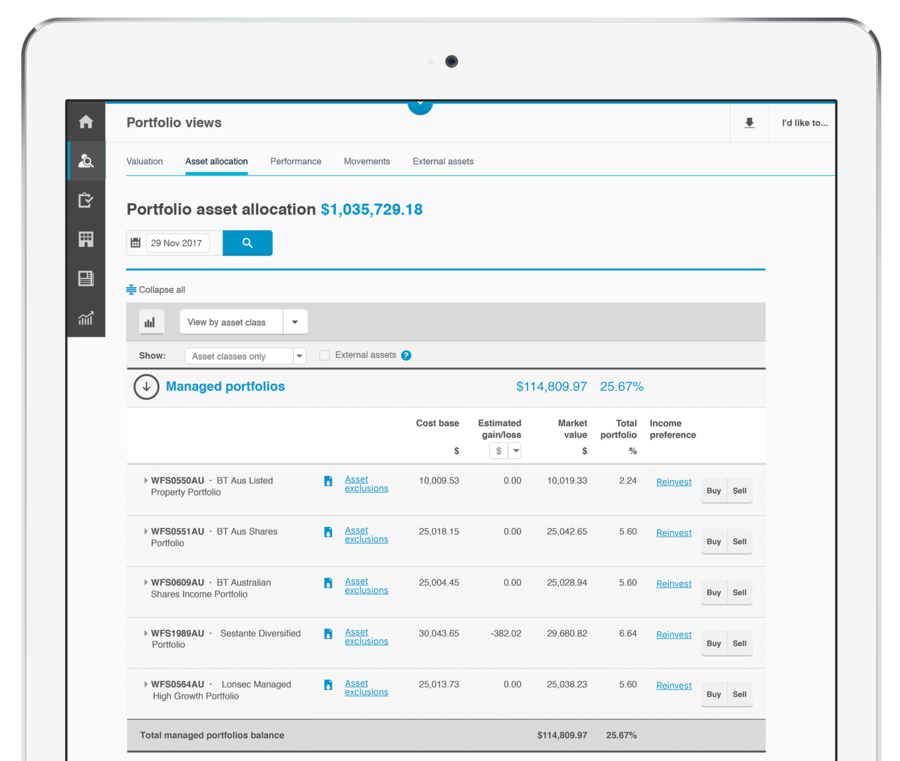Open the calendar date picker icon
The image size is (900, 761).
click(x=137, y=242)
